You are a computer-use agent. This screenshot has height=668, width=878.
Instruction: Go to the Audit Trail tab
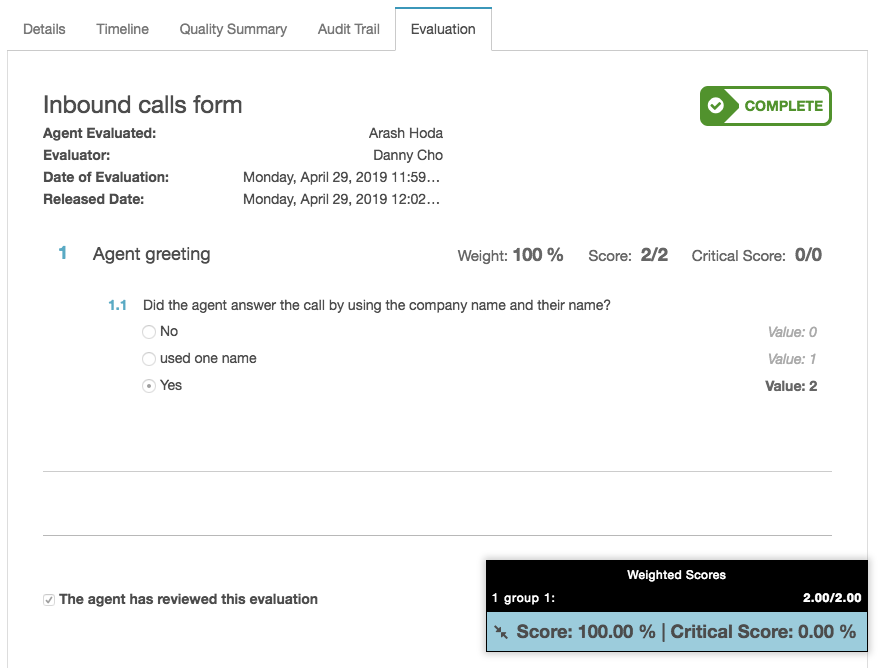[x=348, y=29]
